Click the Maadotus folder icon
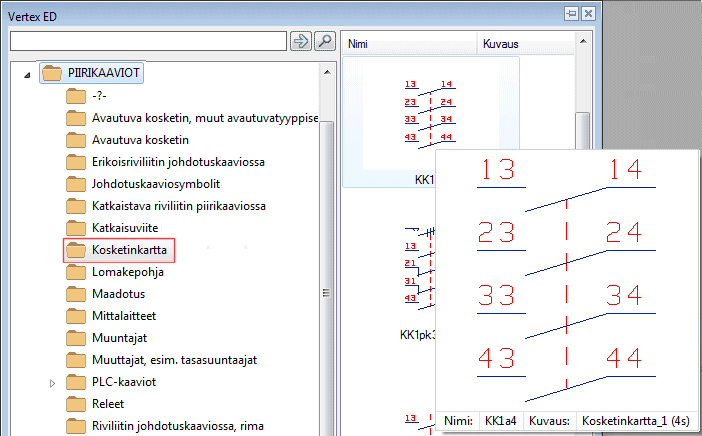Screen dimensions: 702x436 click(x=76, y=293)
